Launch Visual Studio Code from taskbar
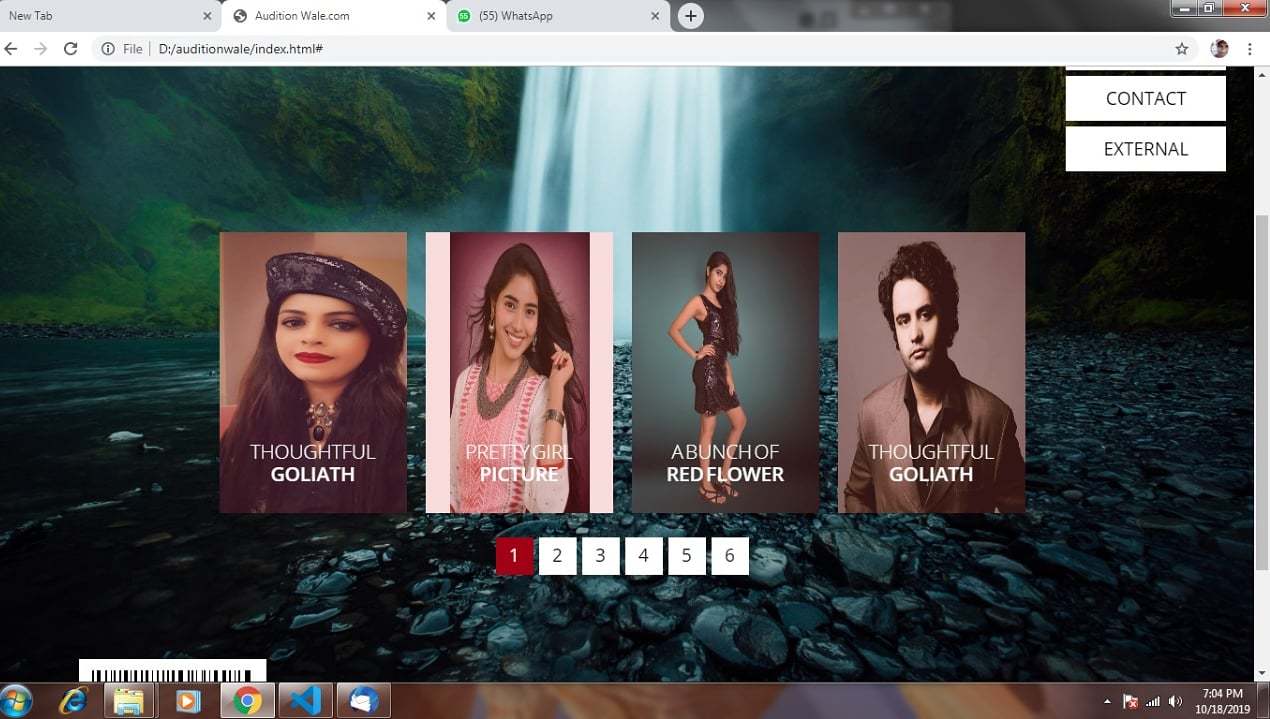 point(305,701)
